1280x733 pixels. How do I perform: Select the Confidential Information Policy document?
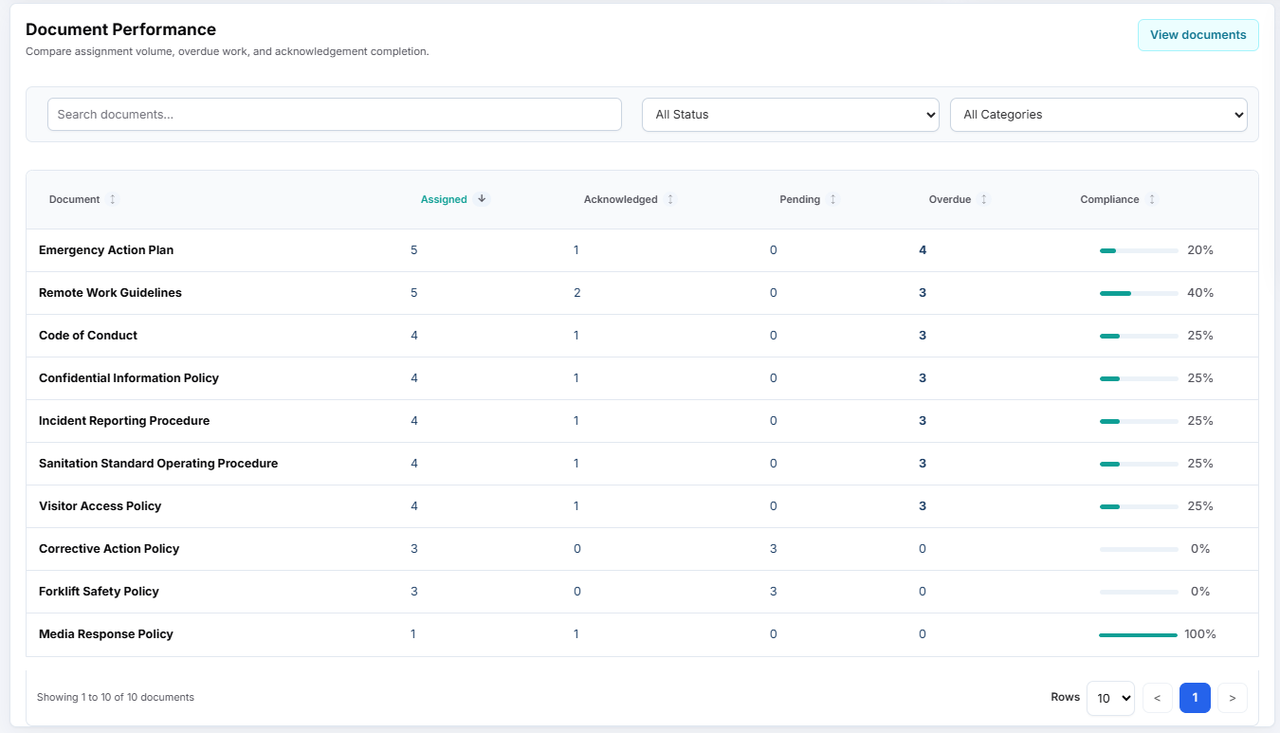129,378
